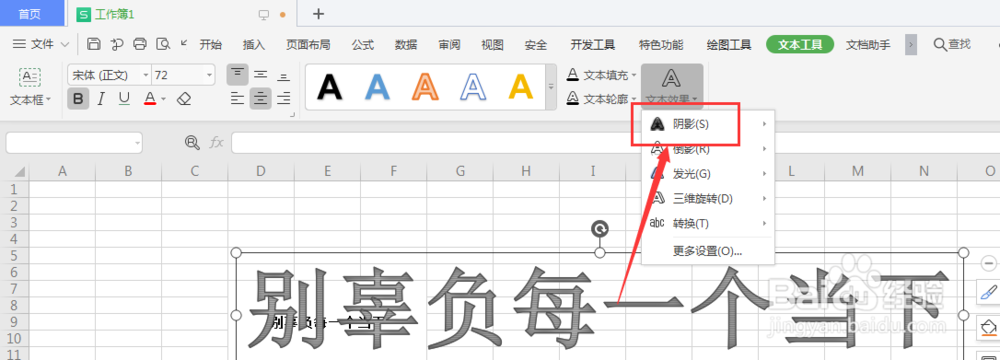Select column D header

pos(261,171)
